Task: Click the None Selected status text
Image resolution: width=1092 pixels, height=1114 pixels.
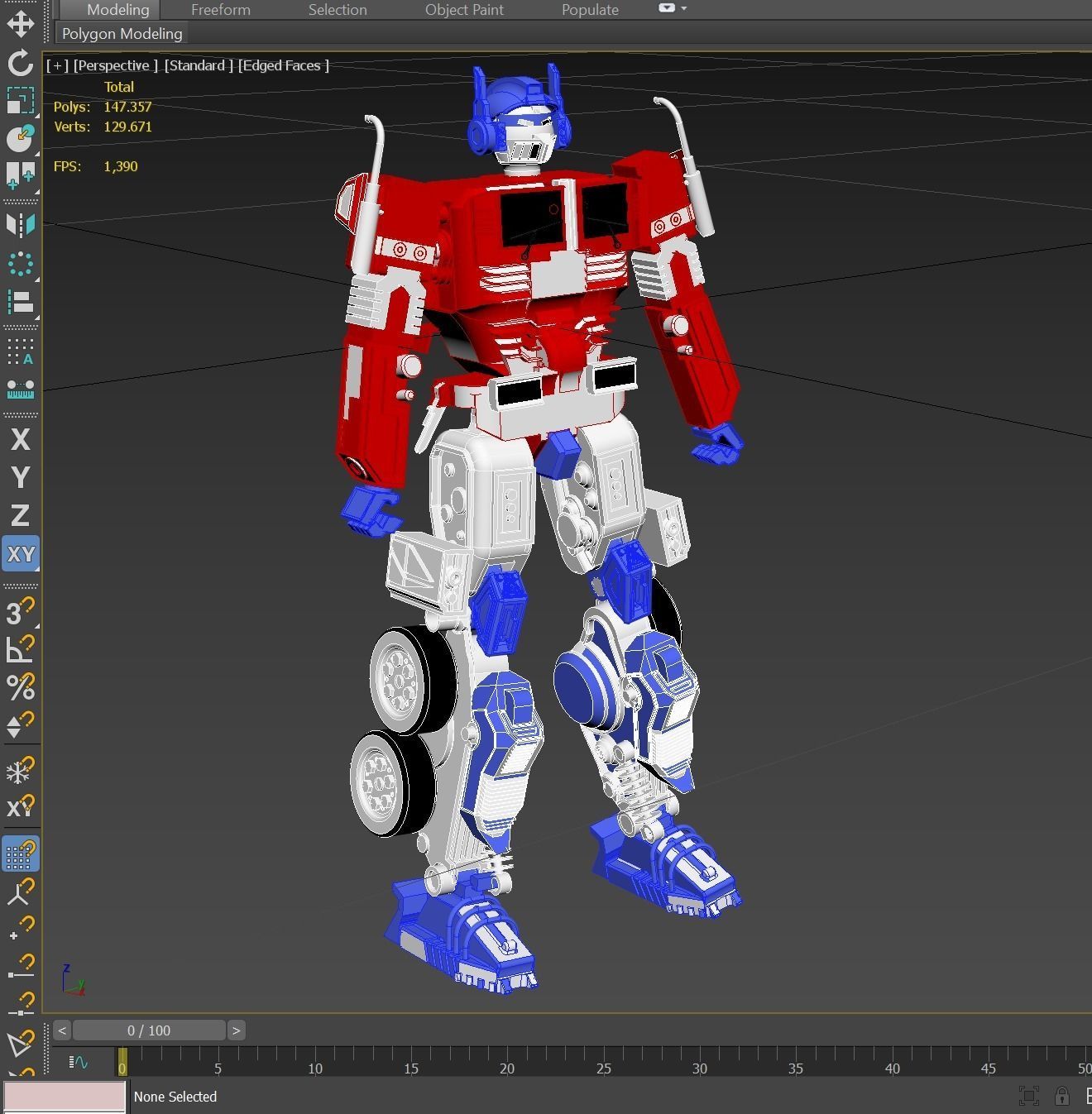Action: tap(175, 1097)
